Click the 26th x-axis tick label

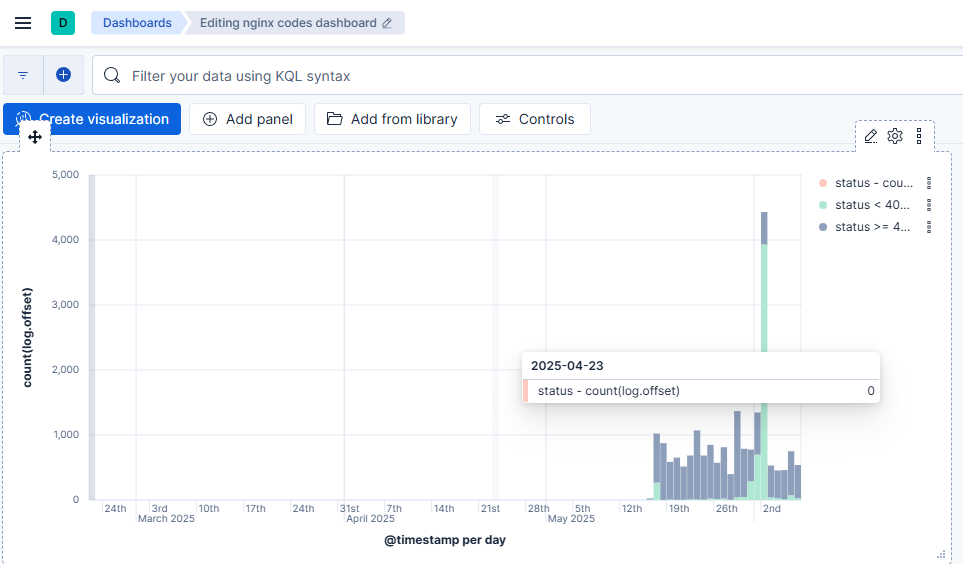pyautogui.click(x=727, y=509)
